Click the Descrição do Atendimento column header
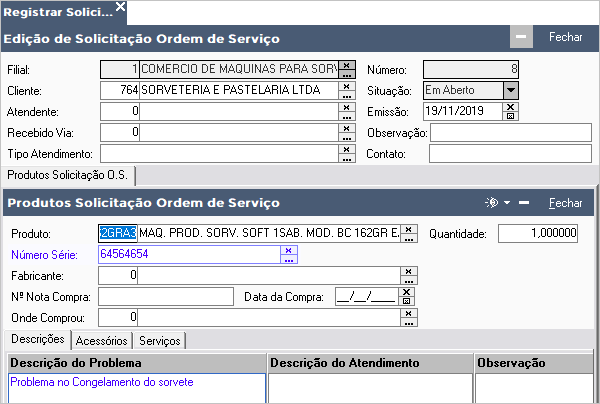Image resolution: width=600 pixels, height=404 pixels. [370, 363]
